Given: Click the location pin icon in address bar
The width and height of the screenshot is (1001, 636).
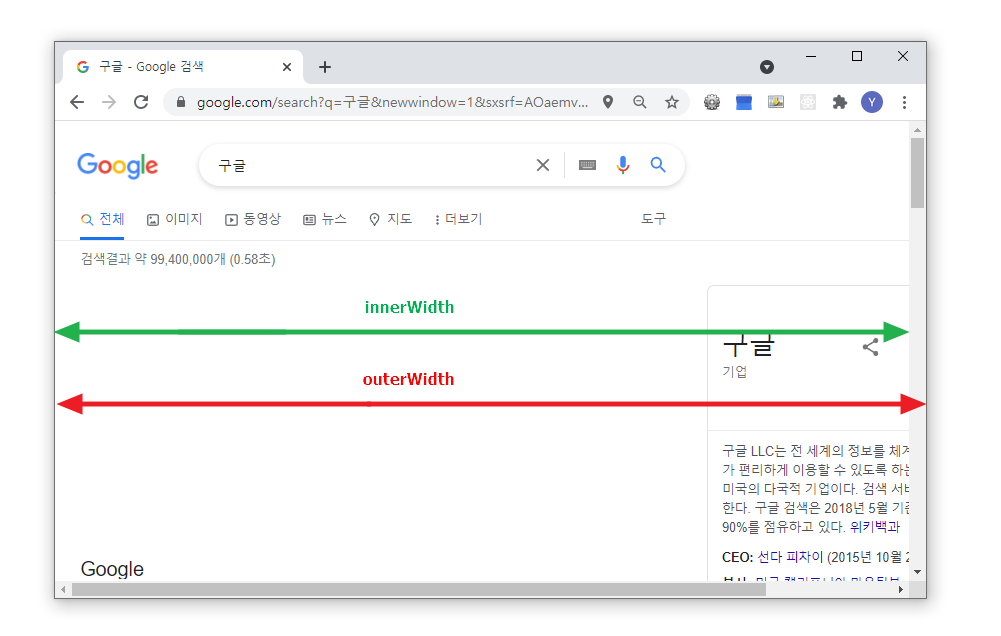Looking at the screenshot, I should (608, 102).
